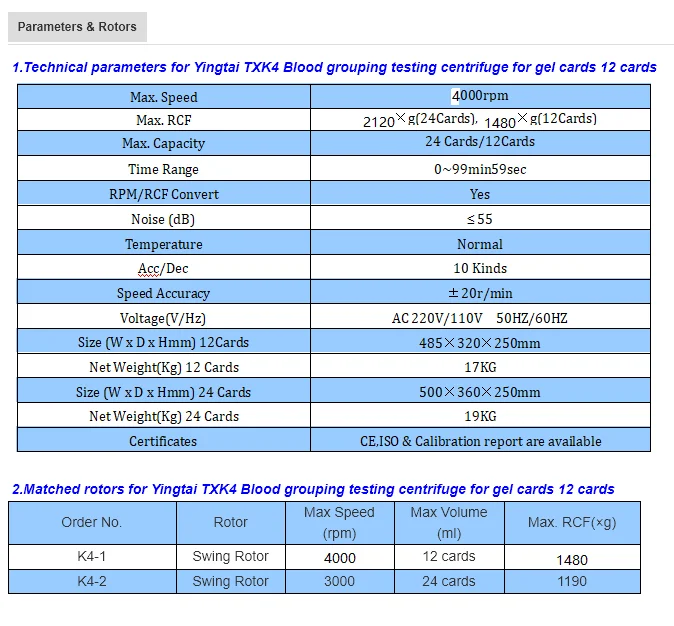Select Net Weight(Kg) 12 Cards label
674x626 pixels.
point(164,367)
